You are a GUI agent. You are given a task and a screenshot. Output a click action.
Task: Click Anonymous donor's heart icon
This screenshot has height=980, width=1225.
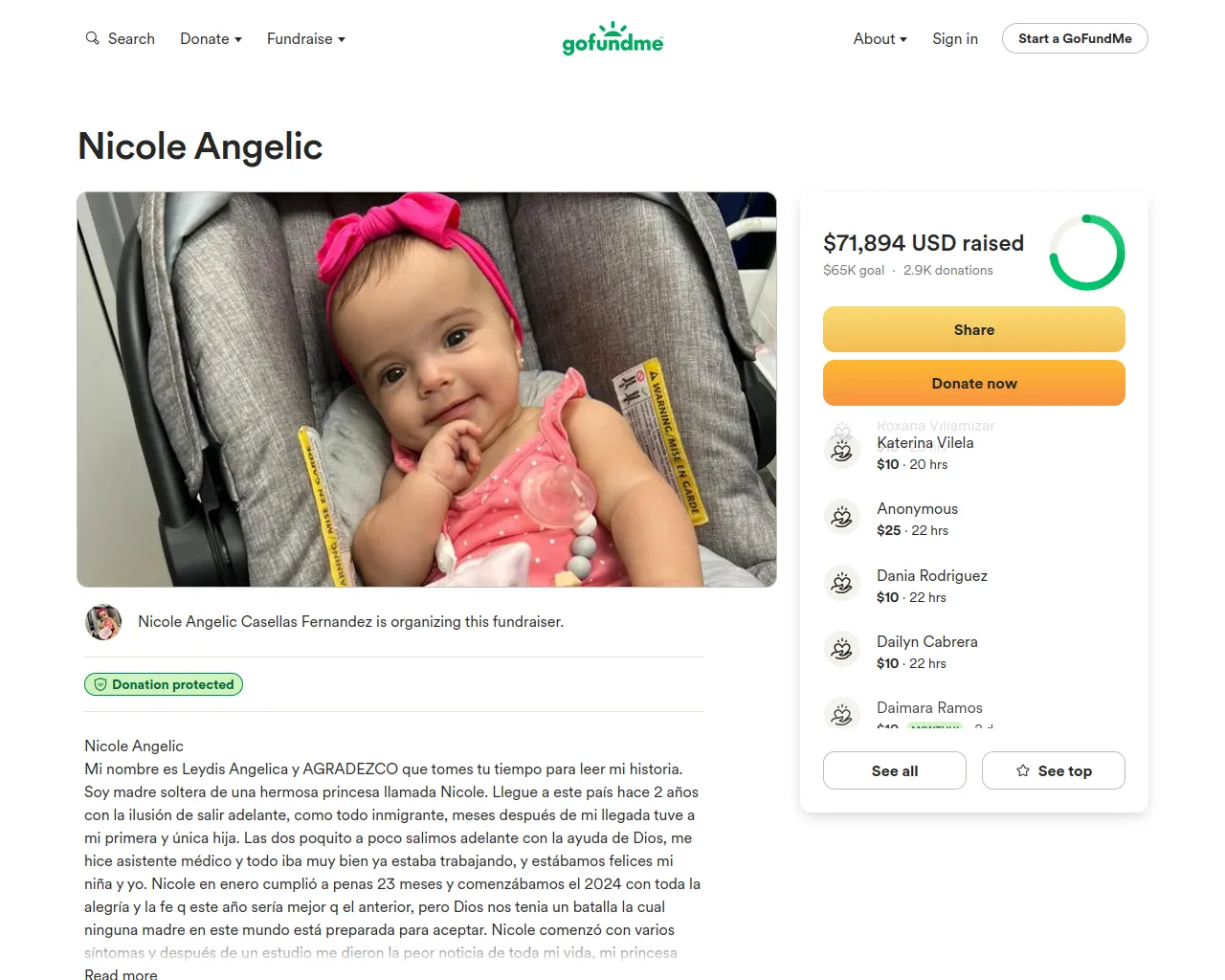click(842, 517)
